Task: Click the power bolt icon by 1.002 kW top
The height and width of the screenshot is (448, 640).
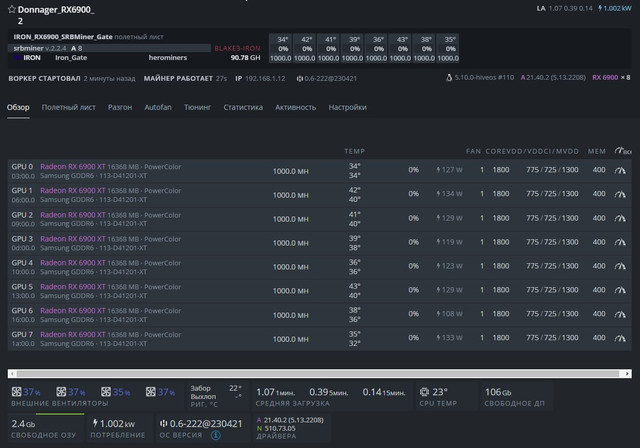Action: click(x=600, y=8)
